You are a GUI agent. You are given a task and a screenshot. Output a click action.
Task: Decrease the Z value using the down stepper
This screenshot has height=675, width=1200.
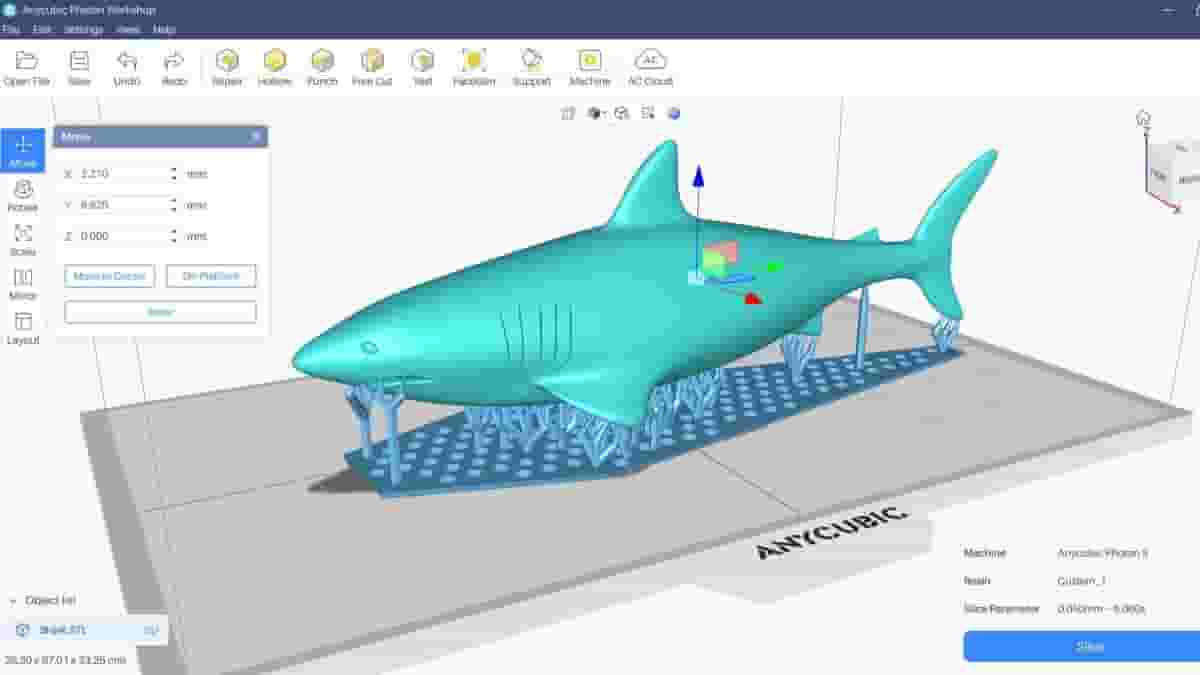point(172,240)
